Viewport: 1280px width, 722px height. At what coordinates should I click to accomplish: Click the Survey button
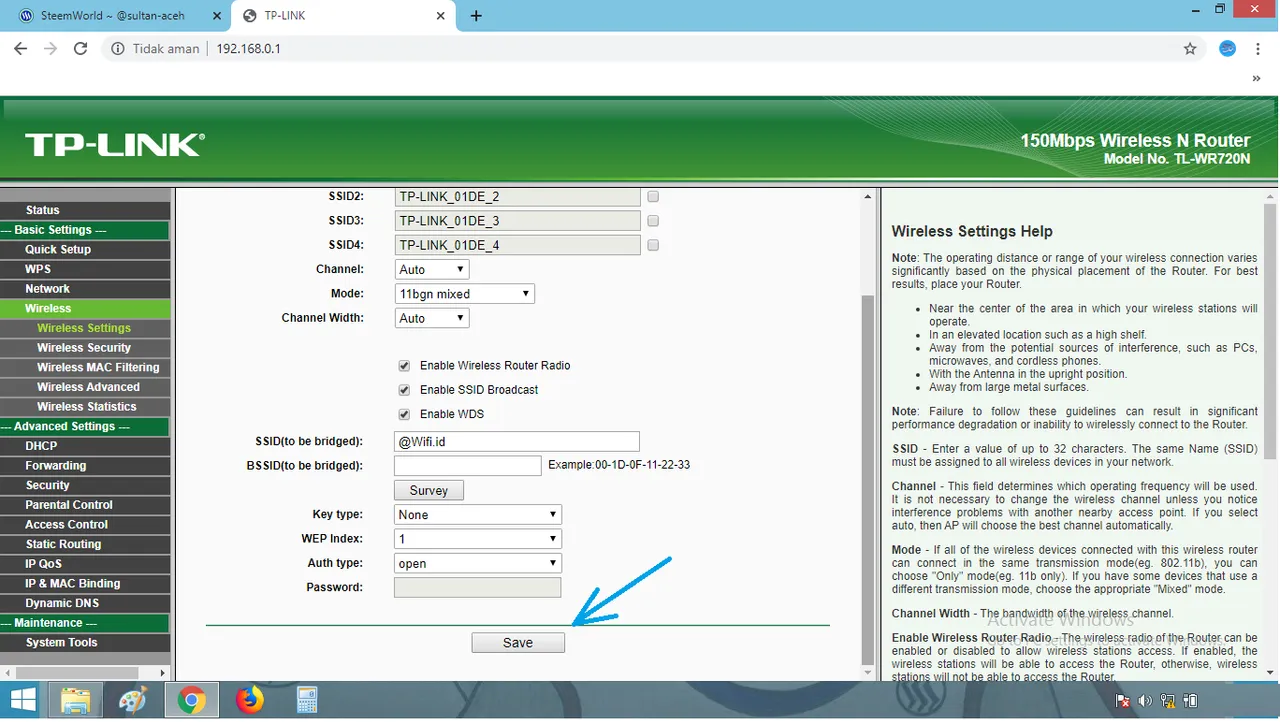click(429, 490)
